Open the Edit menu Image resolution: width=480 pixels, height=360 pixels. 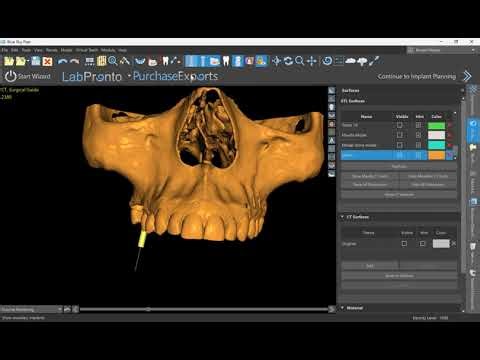click(x=15, y=50)
